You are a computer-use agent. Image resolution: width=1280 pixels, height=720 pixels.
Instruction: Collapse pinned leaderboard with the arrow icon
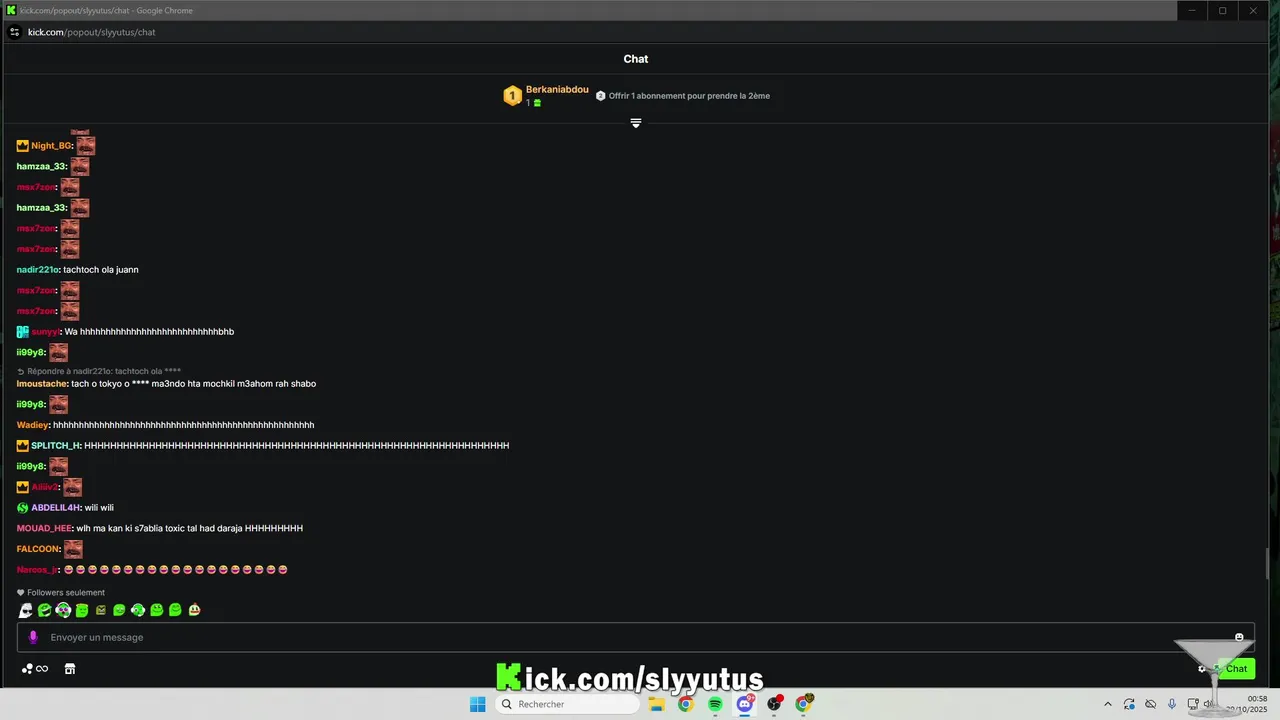tap(635, 123)
